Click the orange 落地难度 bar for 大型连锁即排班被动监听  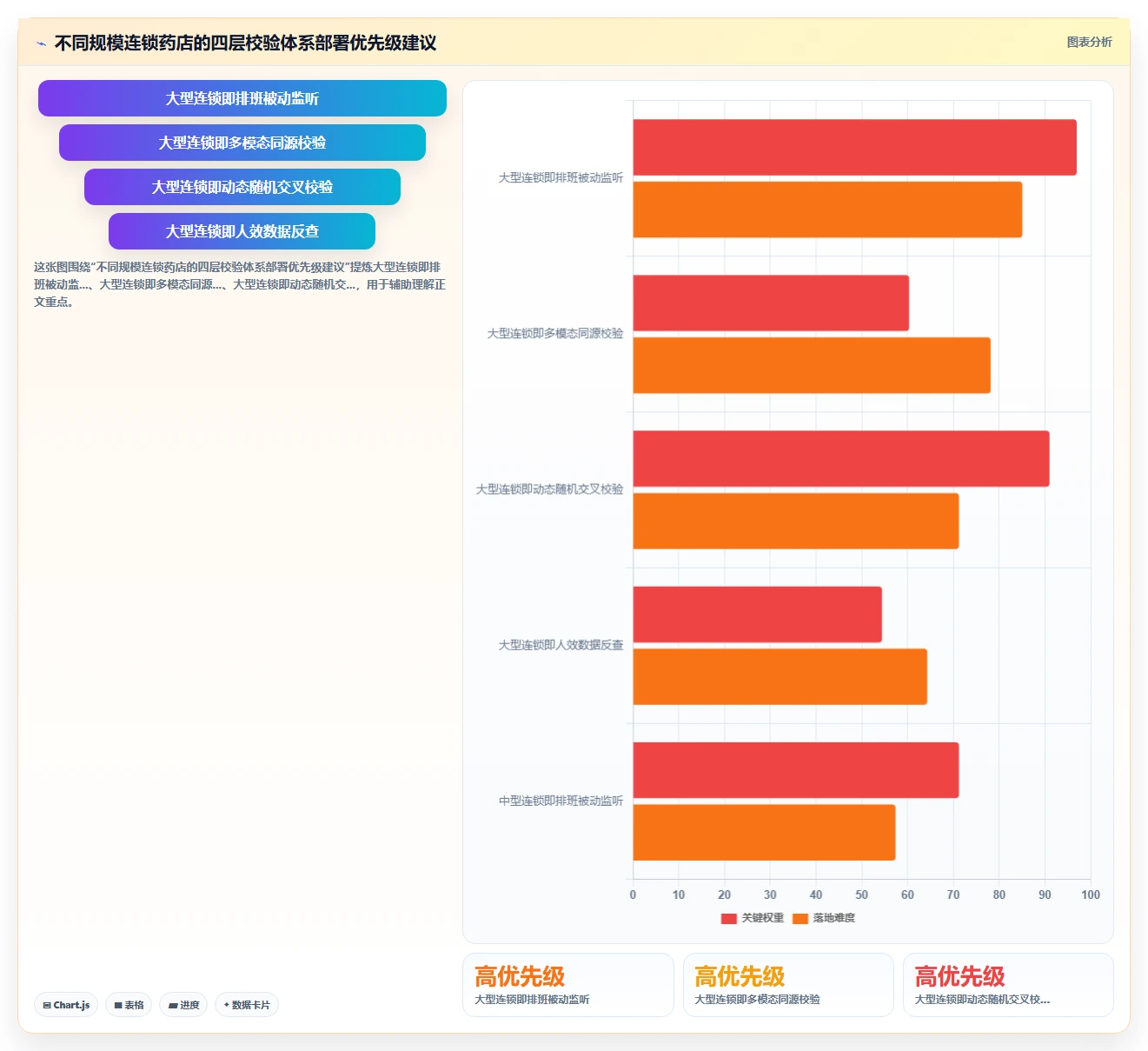(x=827, y=210)
